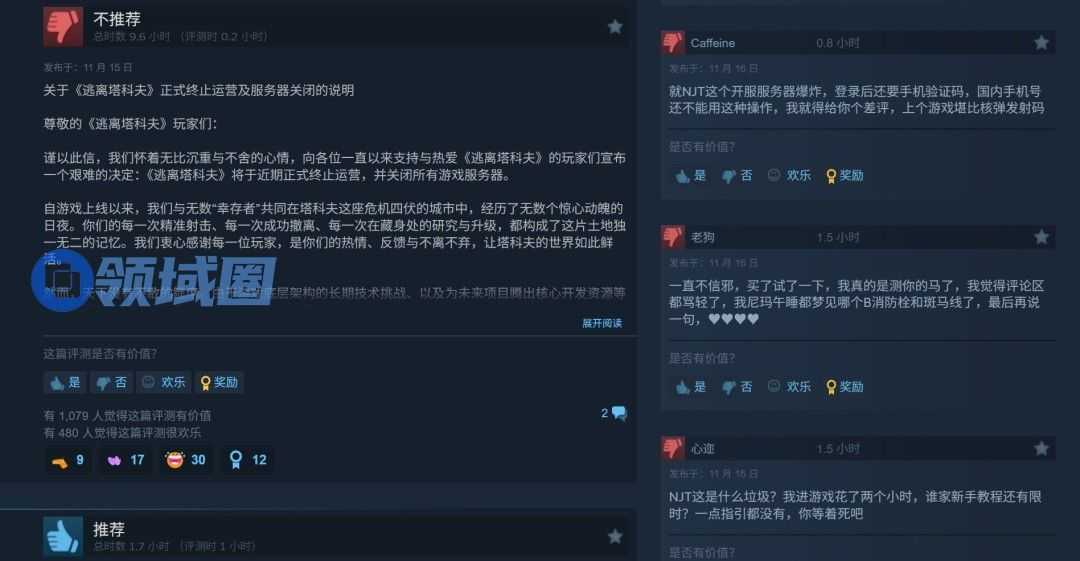Click the laughing face award with count 30
Image resolution: width=1080 pixels, height=561 pixels.
[186, 460]
